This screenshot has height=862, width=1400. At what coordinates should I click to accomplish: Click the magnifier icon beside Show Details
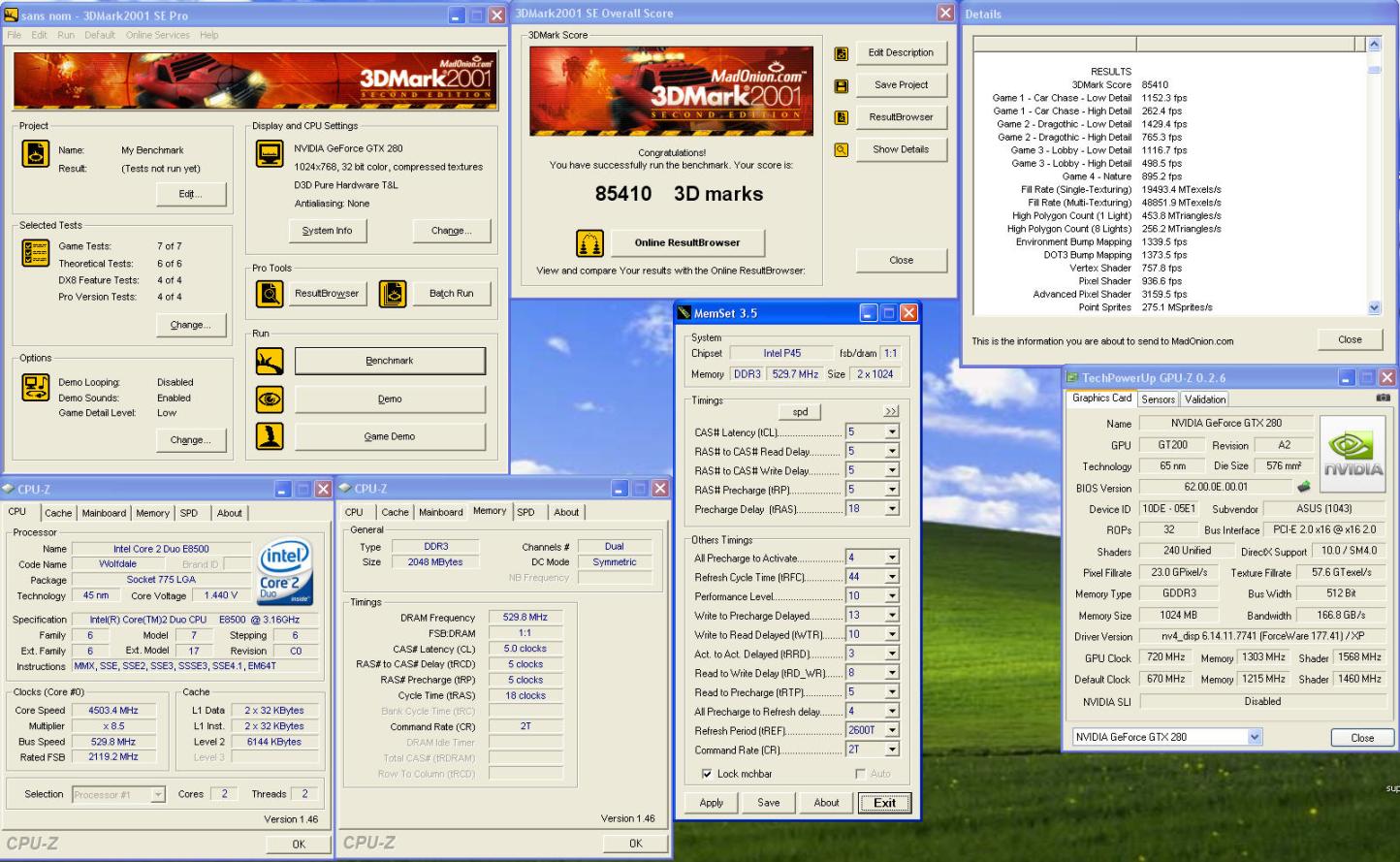pyautogui.click(x=841, y=149)
